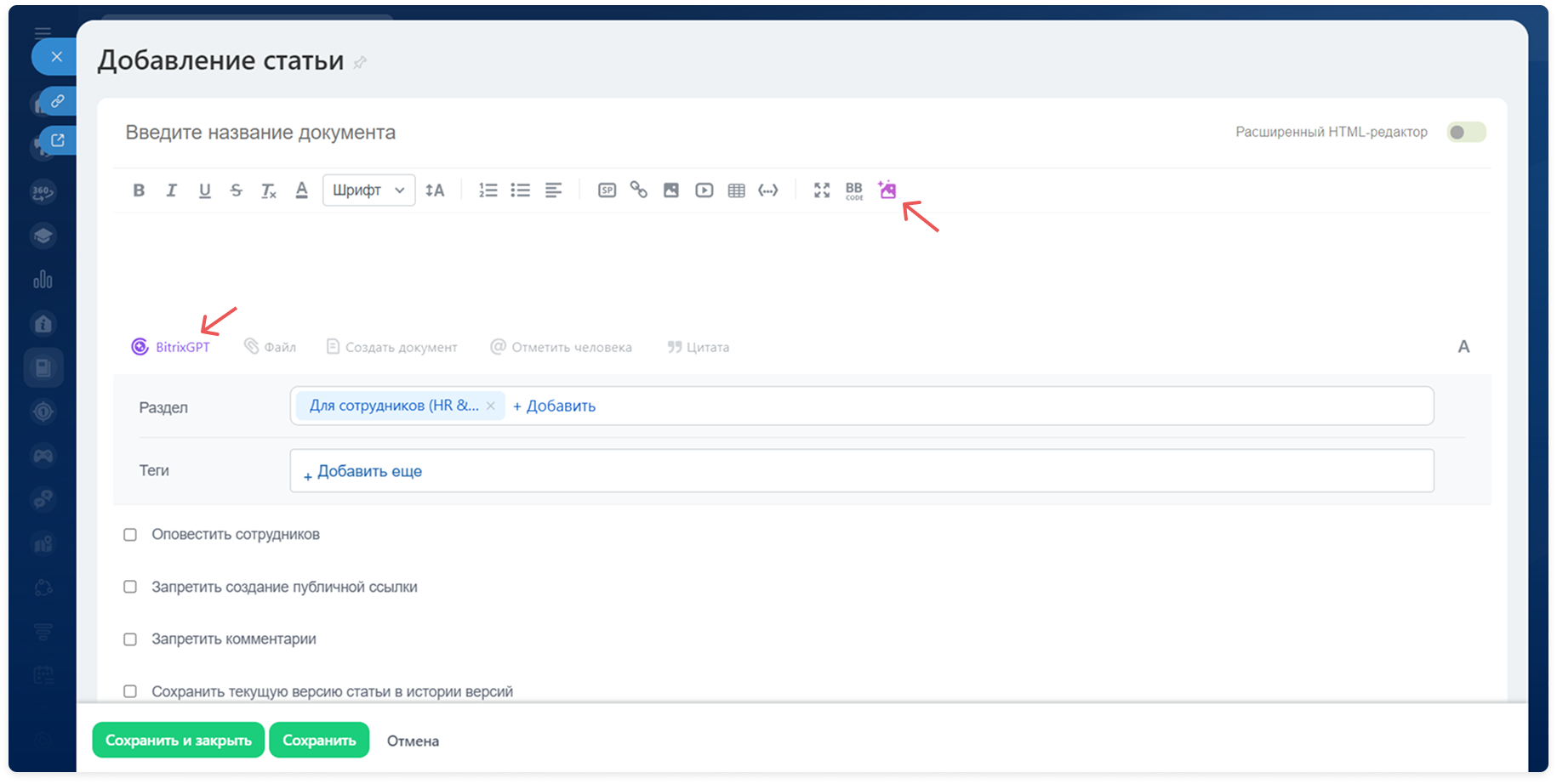Screen dimensions: 1557x784
Task: Toggle the formatting toolbar via A icon
Action: (1463, 347)
